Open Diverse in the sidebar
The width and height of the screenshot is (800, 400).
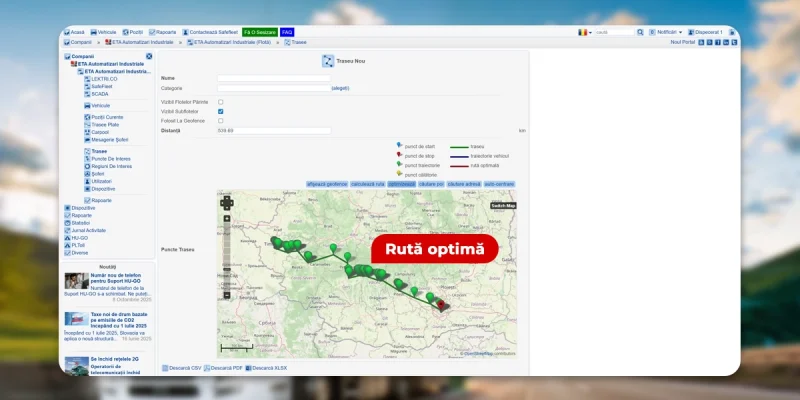[x=76, y=253]
